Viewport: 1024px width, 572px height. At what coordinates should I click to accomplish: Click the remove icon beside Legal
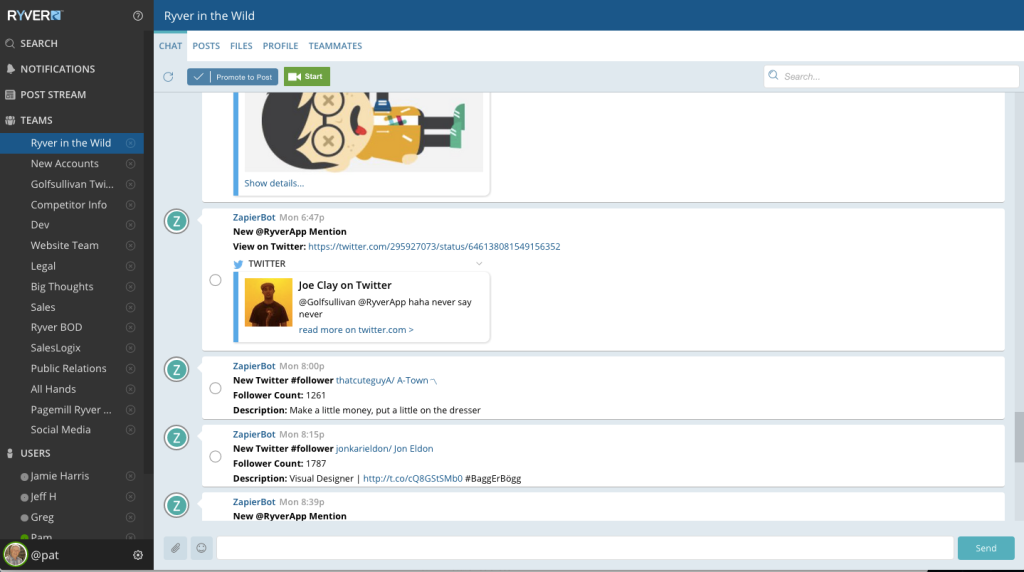131,266
